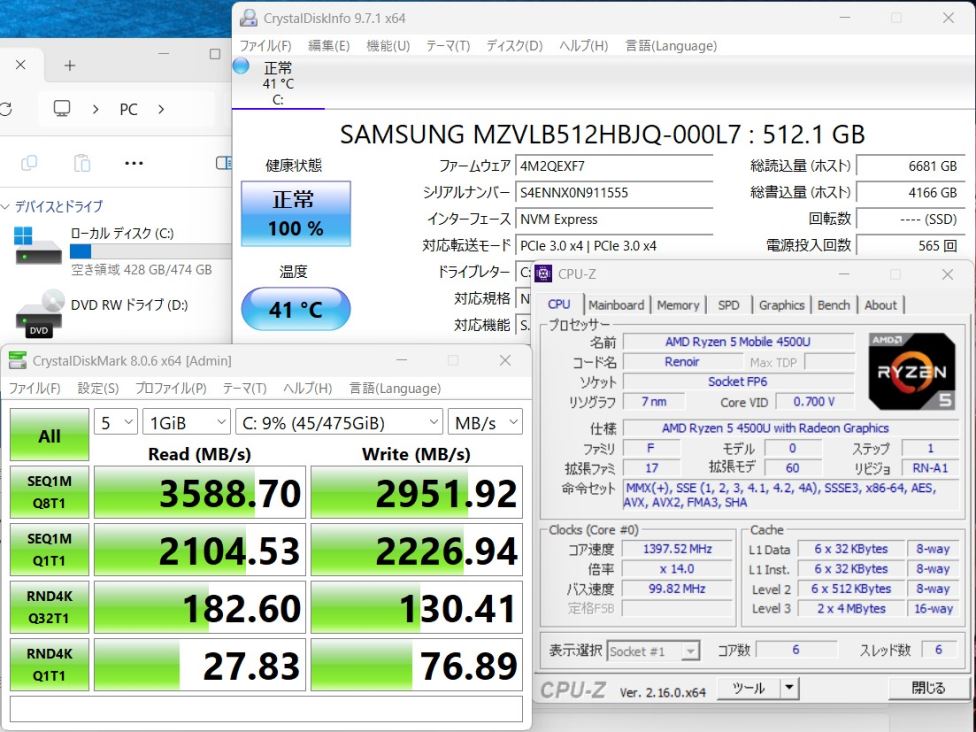Click the monitor icon in address bar
The width and height of the screenshot is (976, 732).
[62, 109]
